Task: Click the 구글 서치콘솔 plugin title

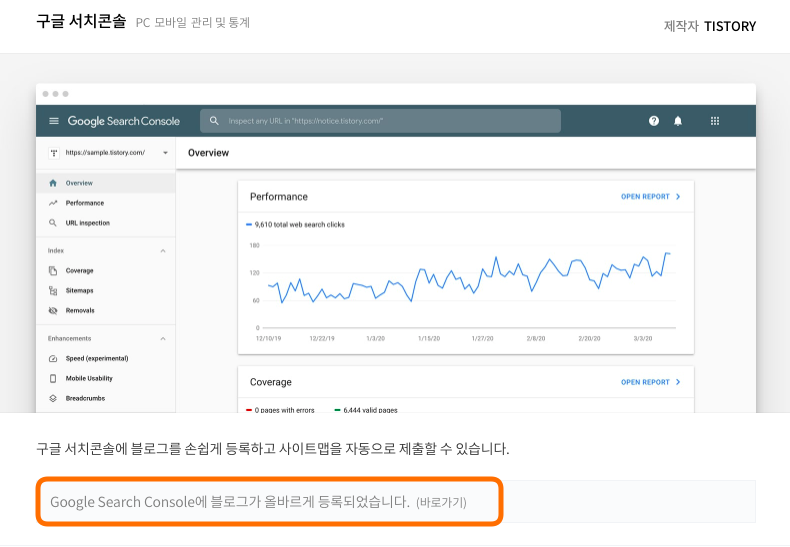Action: pyautogui.click(x=81, y=21)
